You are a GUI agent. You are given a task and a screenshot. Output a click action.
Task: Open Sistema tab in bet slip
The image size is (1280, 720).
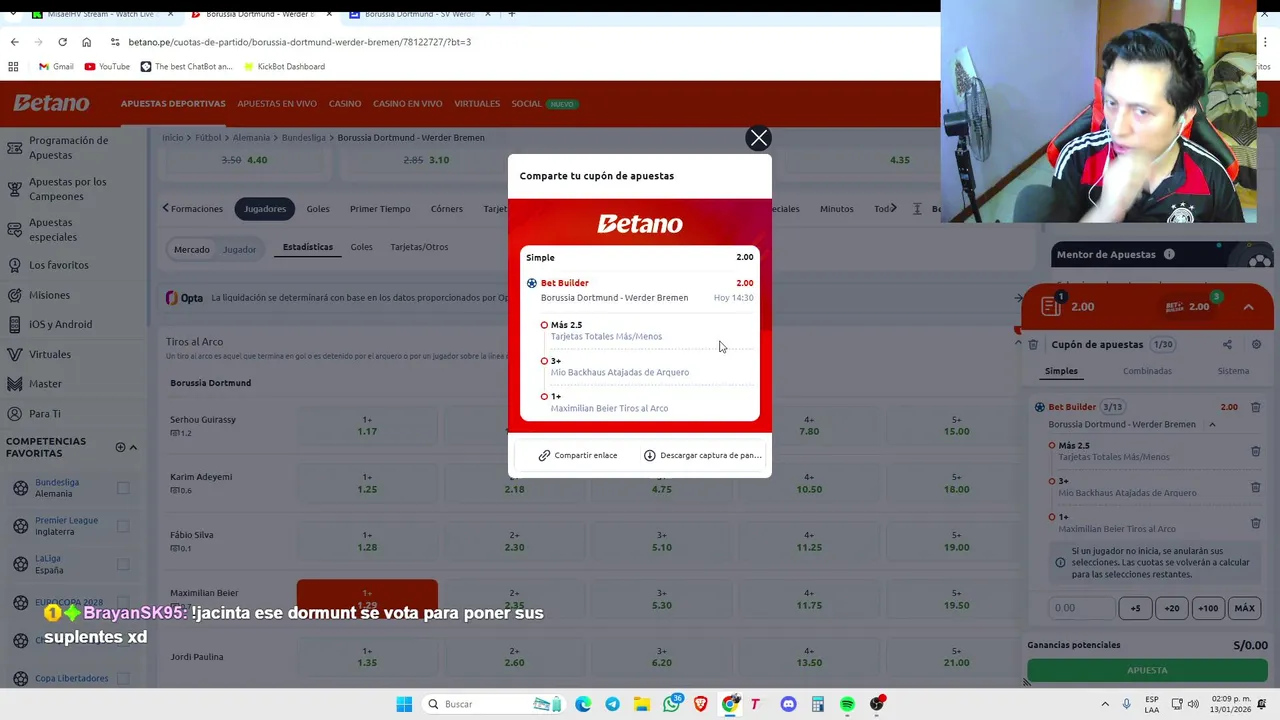point(1233,371)
